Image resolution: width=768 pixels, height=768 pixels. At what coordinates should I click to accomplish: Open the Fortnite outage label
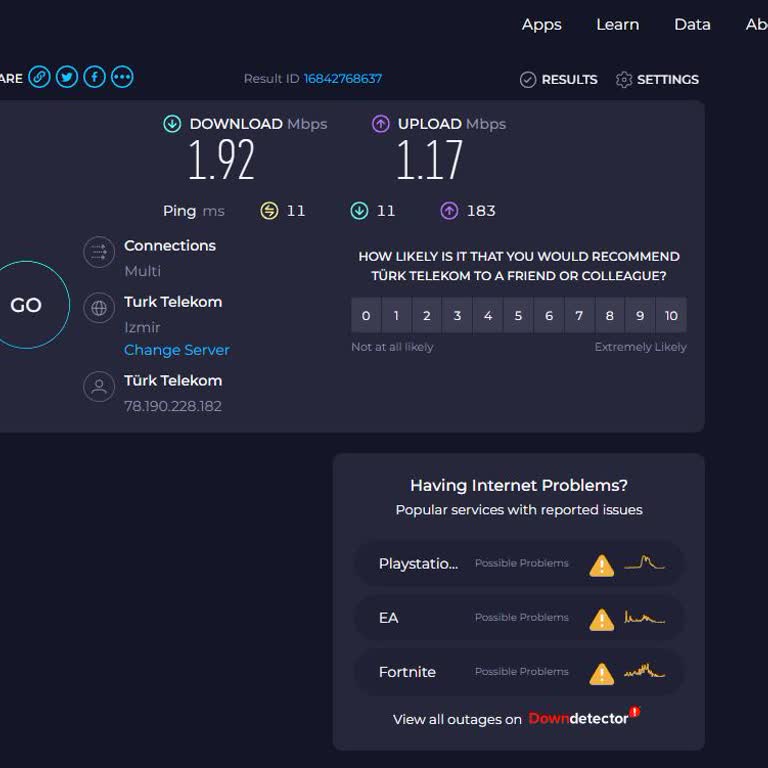(407, 672)
